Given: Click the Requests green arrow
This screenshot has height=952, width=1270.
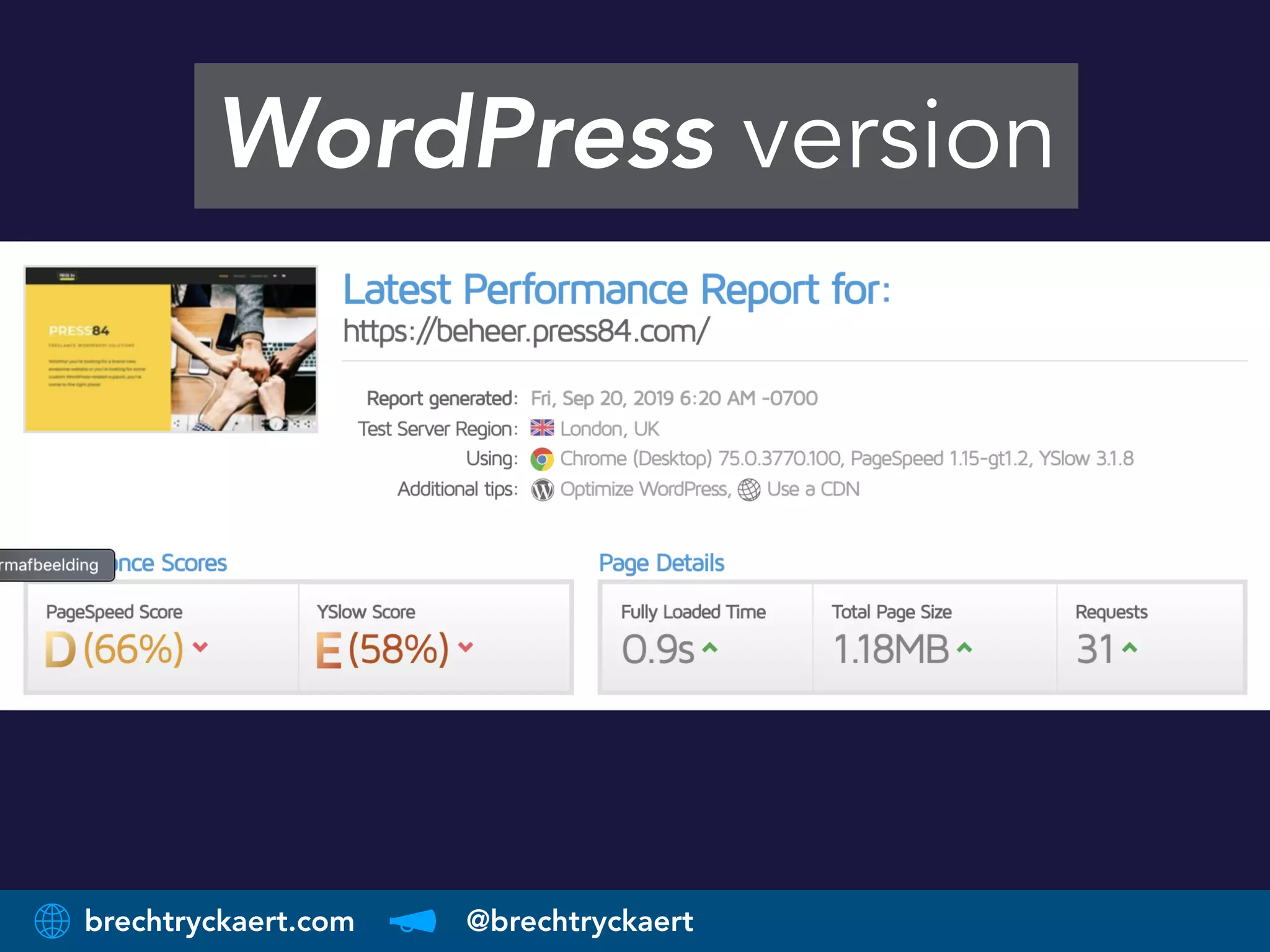Looking at the screenshot, I should [1130, 648].
